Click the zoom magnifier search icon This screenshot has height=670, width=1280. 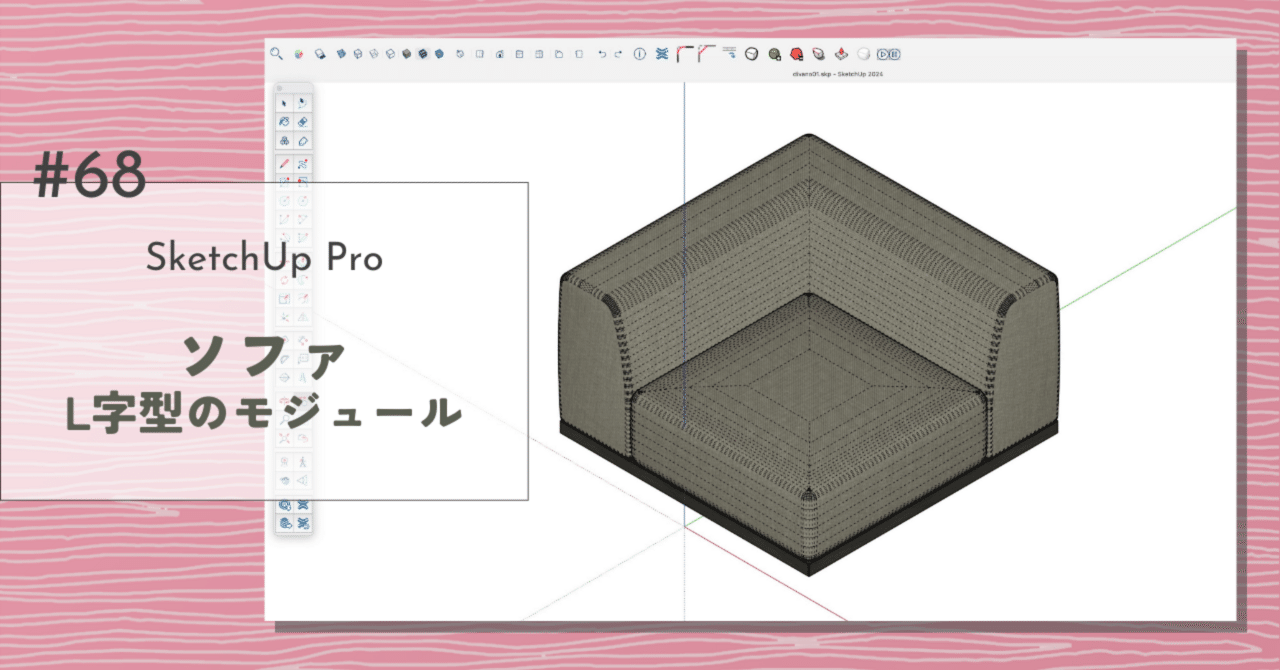[x=276, y=55]
